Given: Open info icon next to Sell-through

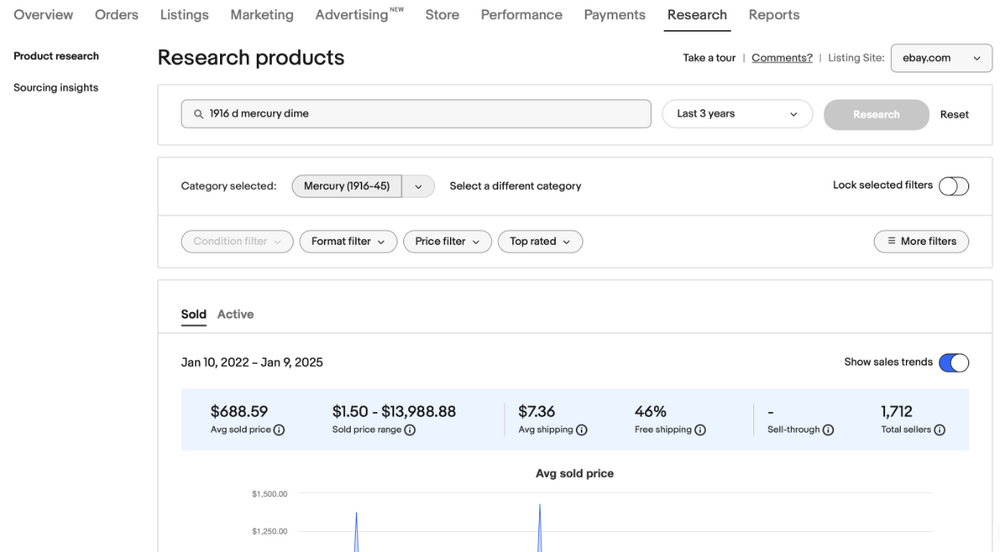Looking at the screenshot, I should pyautogui.click(x=828, y=430).
